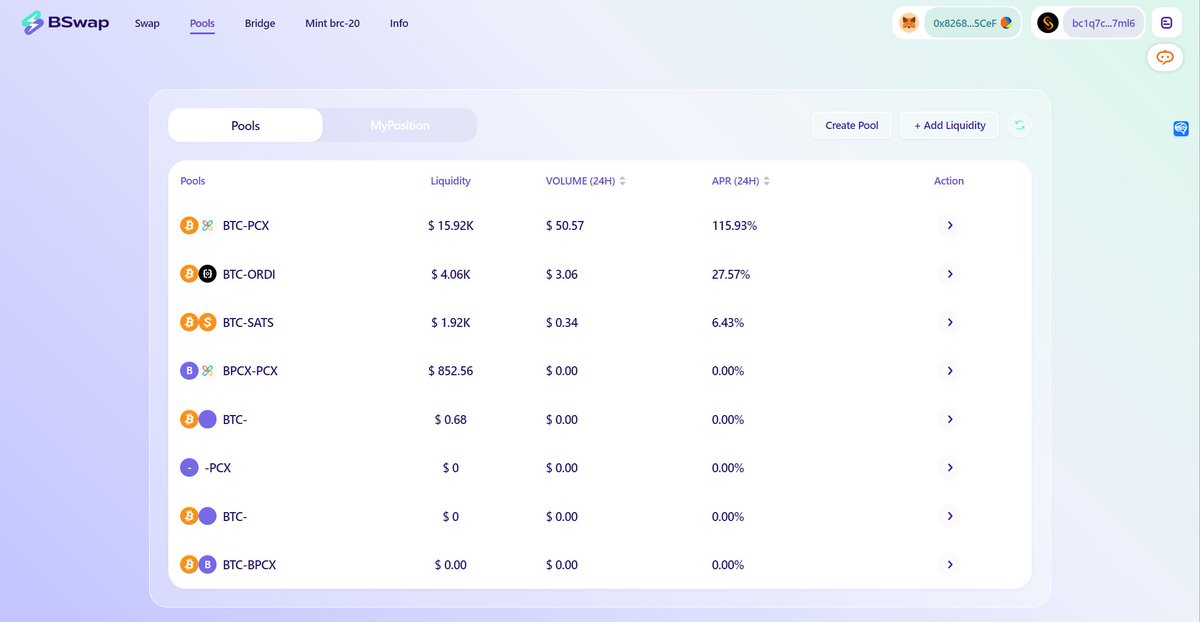1200x622 pixels.
Task: Click the Liquidity column header
Action: [x=451, y=181]
